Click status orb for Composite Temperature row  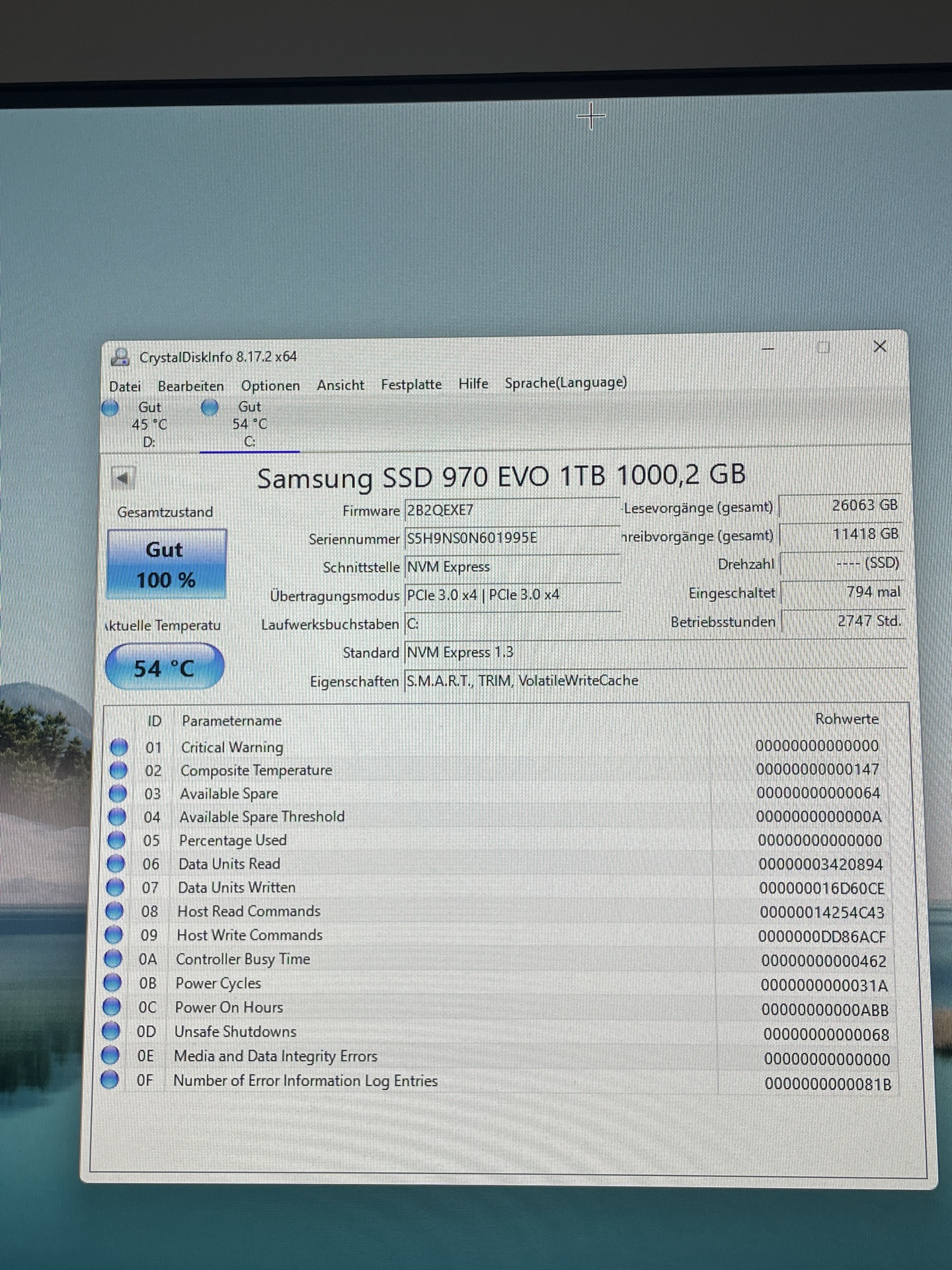[x=118, y=770]
